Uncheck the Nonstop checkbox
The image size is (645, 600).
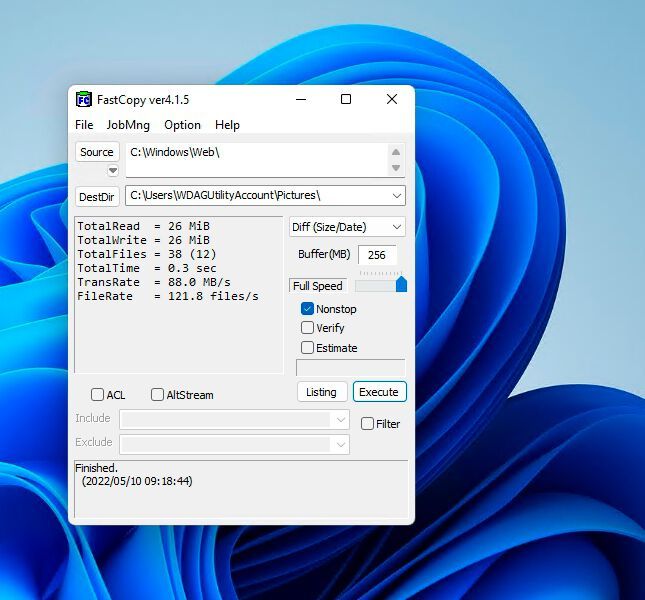(307, 309)
